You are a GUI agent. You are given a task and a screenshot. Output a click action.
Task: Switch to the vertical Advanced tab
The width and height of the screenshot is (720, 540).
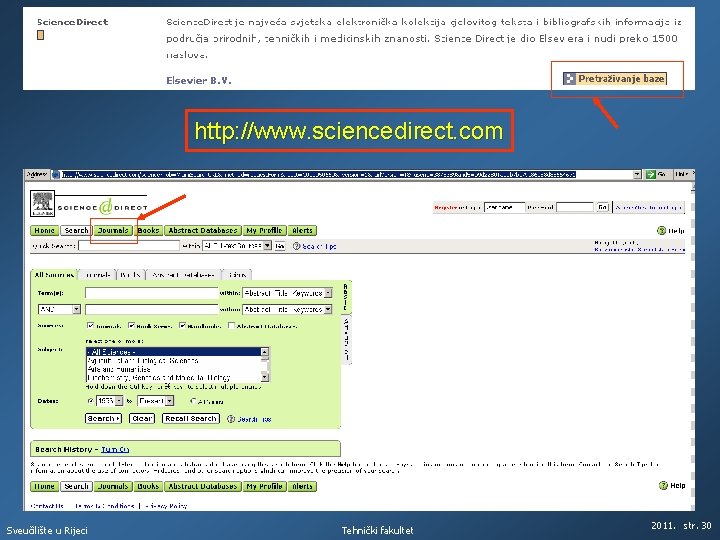pos(346,340)
